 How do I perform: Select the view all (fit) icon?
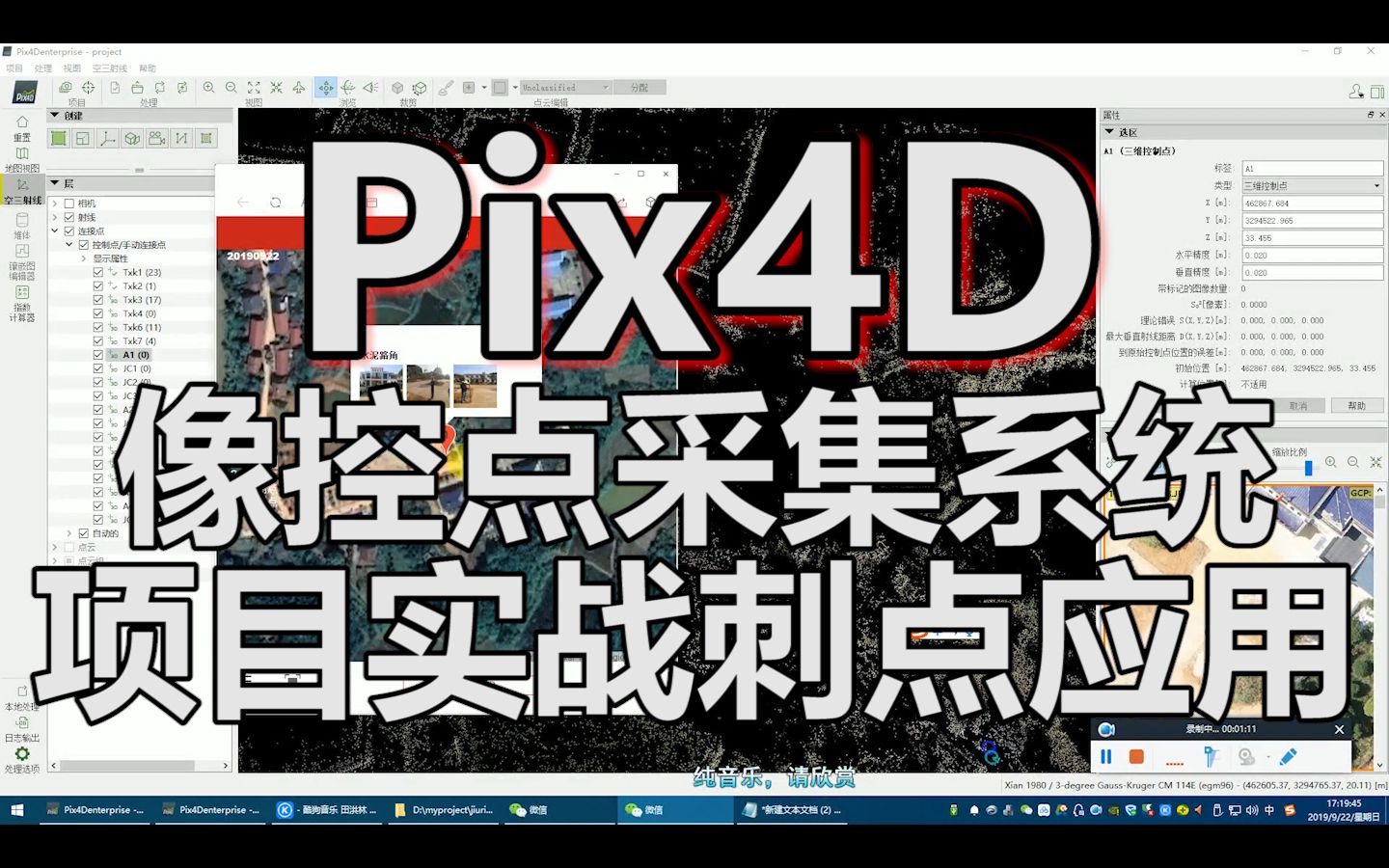(254, 88)
